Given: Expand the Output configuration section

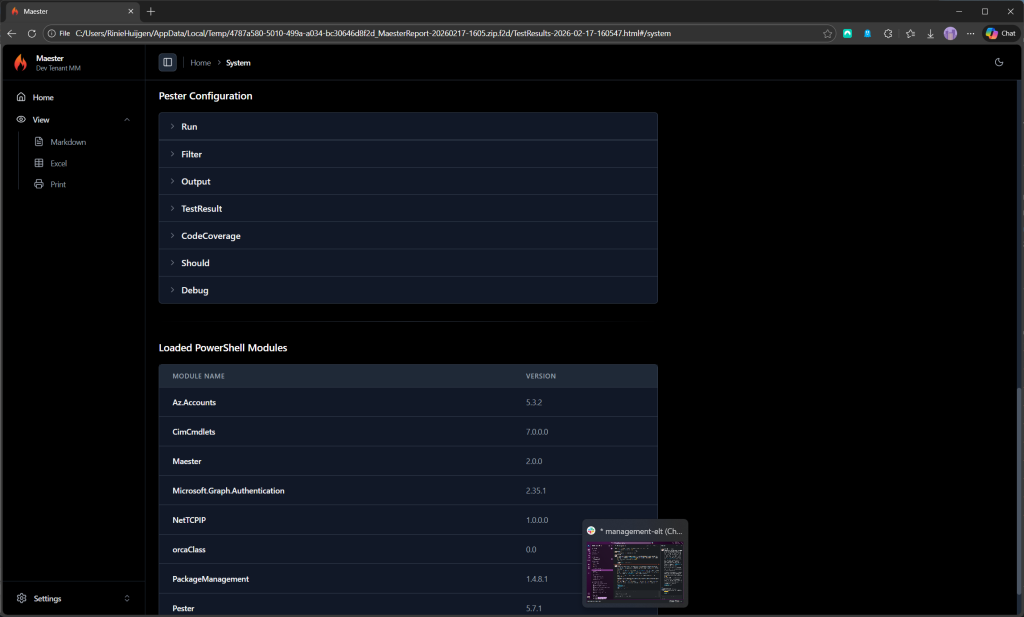Looking at the screenshot, I should (x=408, y=182).
